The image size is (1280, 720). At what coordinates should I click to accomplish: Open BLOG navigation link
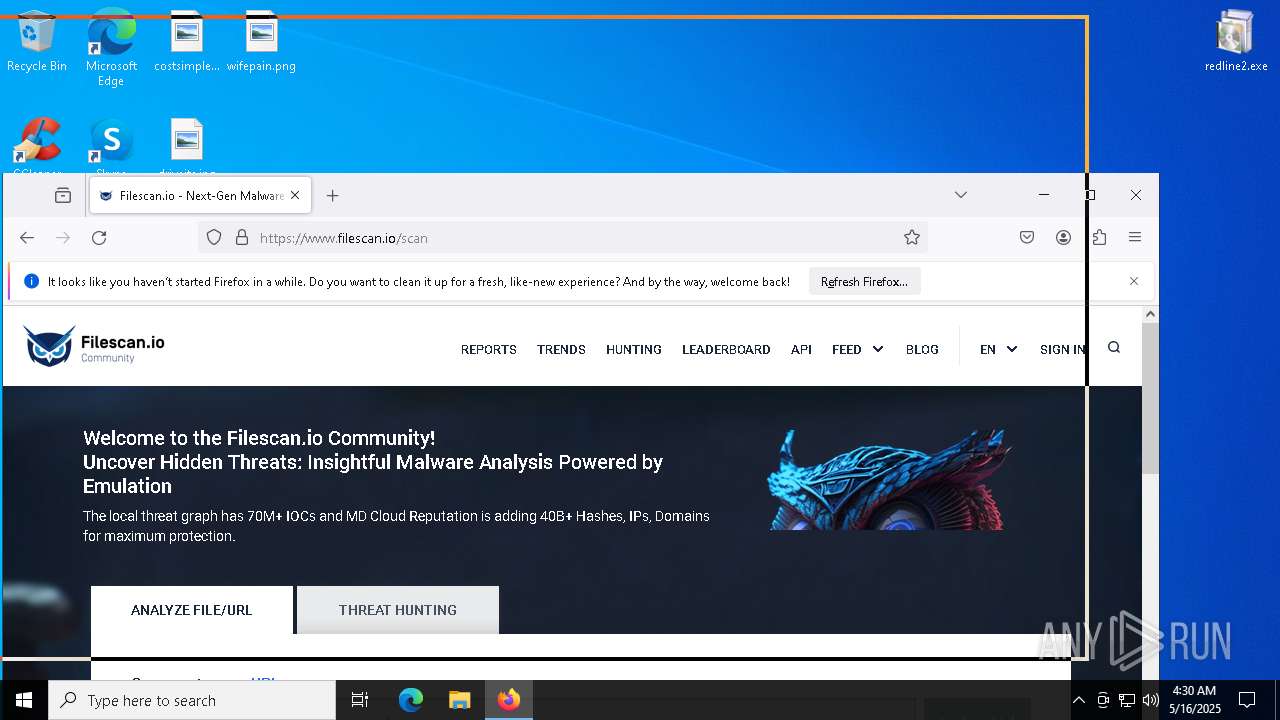click(x=922, y=349)
